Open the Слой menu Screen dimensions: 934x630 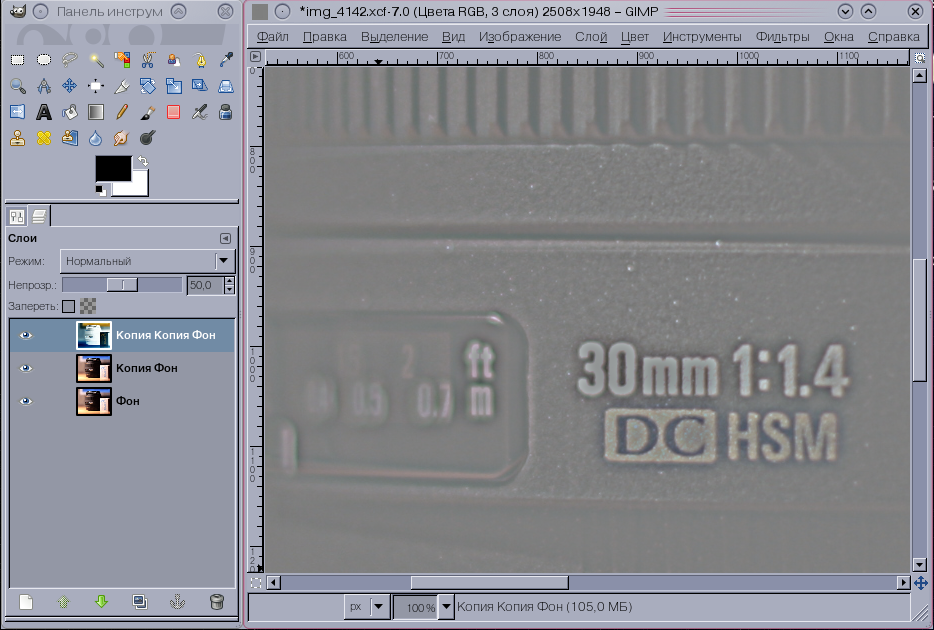[x=591, y=37]
